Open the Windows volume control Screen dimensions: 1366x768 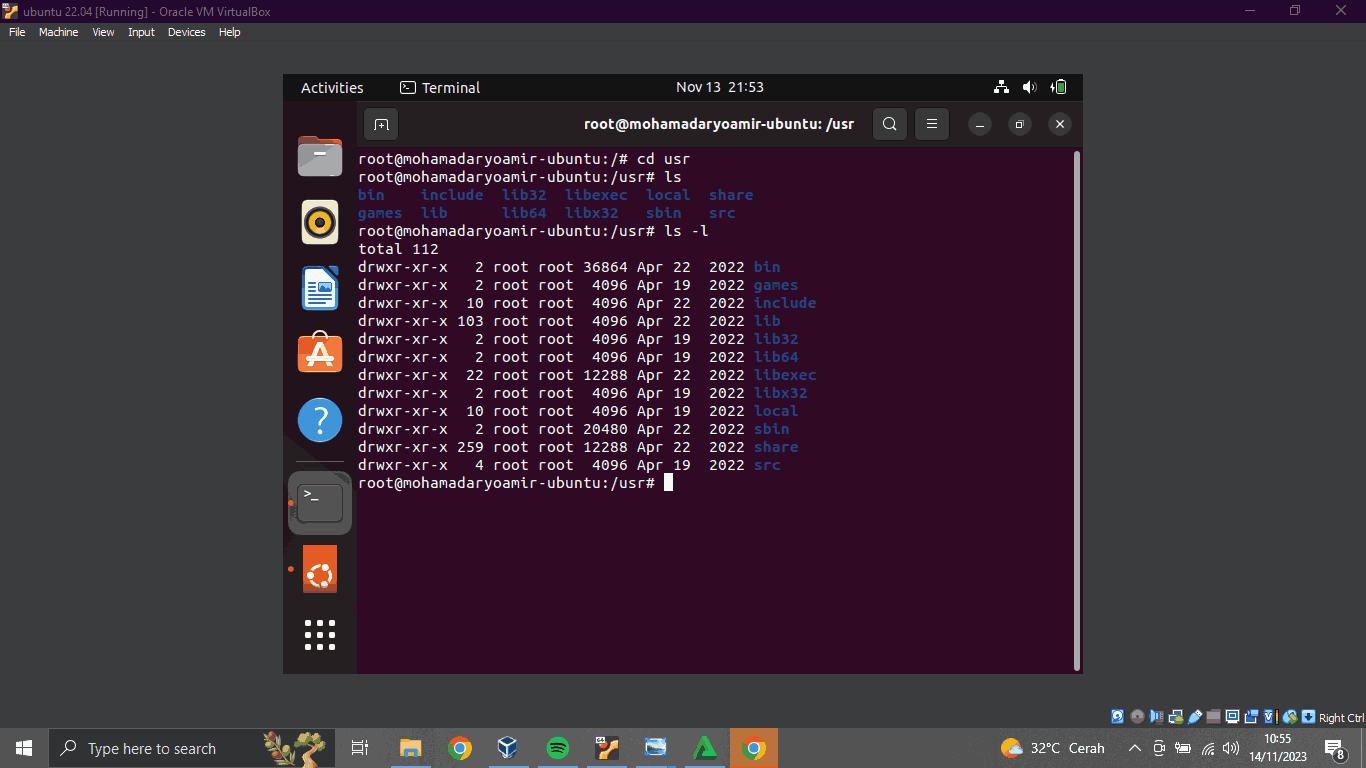(1231, 748)
